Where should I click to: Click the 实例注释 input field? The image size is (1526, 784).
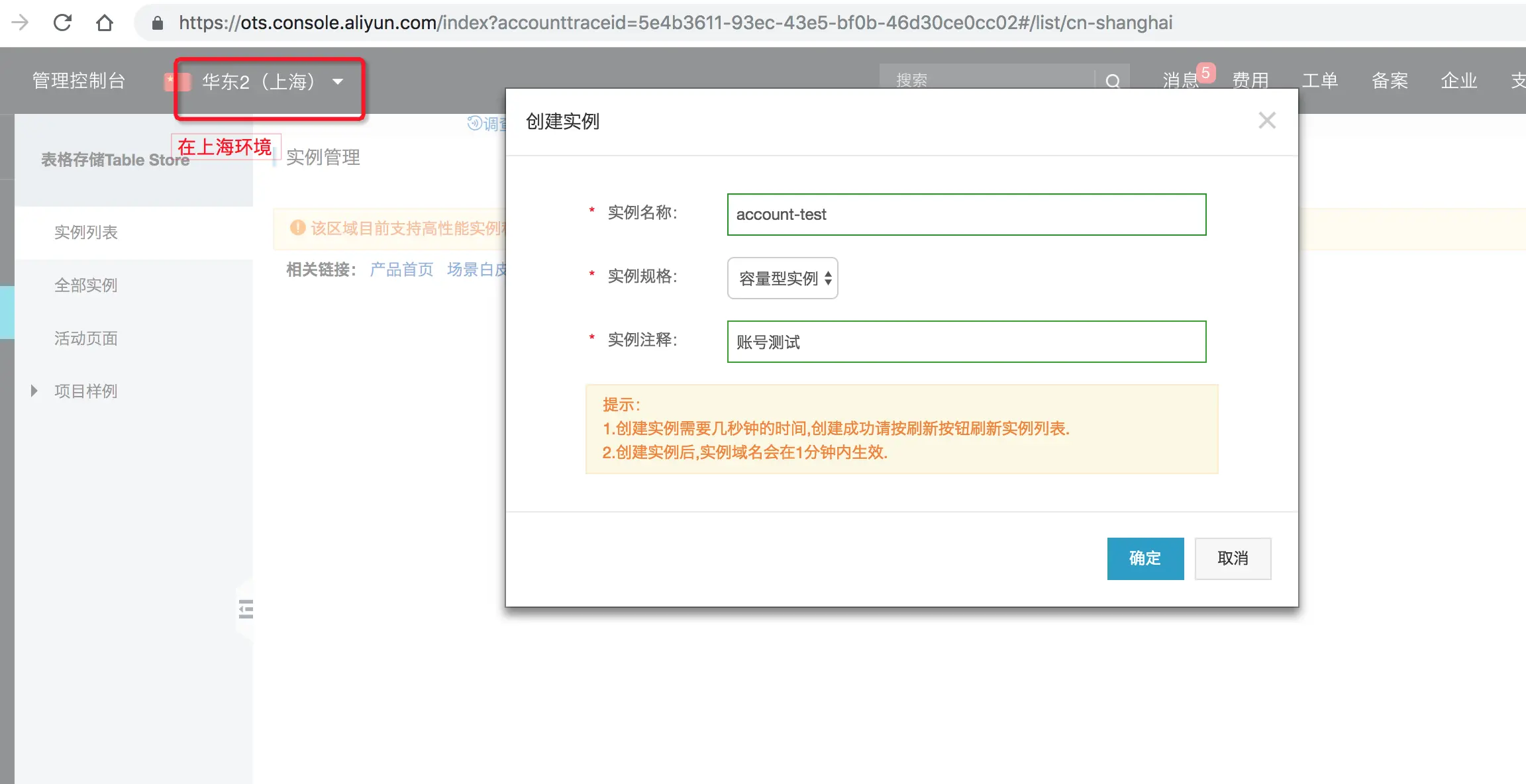coord(966,342)
